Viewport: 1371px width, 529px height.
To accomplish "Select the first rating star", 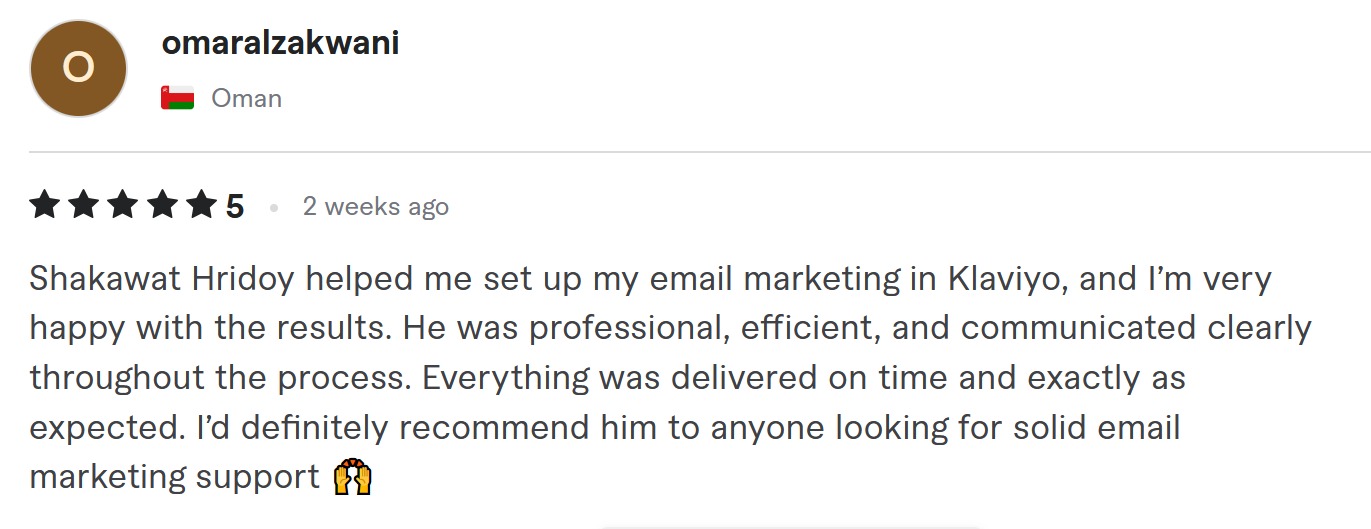I will point(45,206).
